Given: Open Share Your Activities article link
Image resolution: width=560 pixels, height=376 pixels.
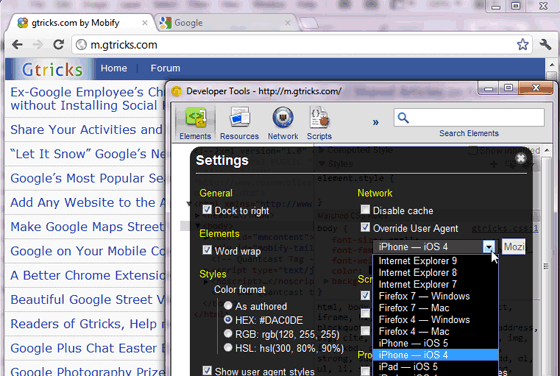Looking at the screenshot, I should tap(86, 130).
